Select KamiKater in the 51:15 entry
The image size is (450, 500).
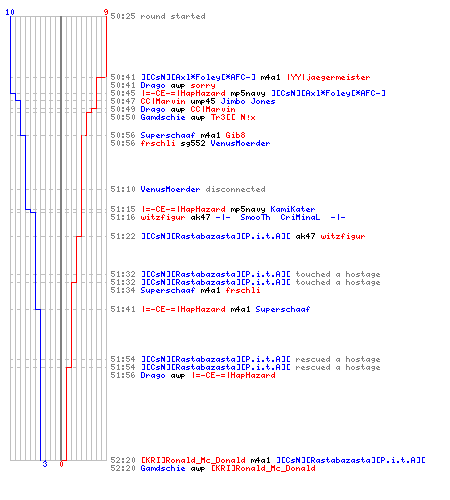293,209
